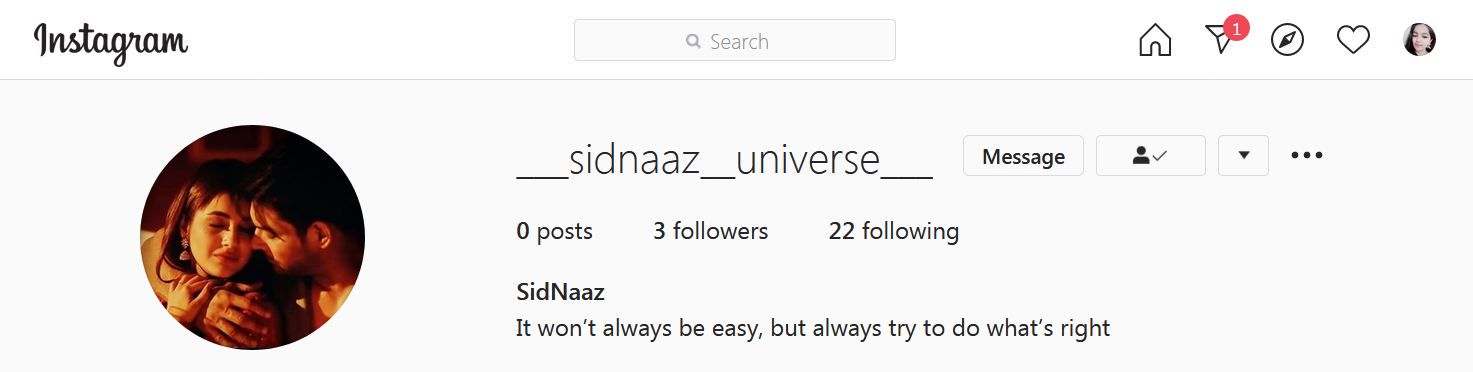Viewport: 1473px width, 372px height.
Task: View the SidNaaz couple profile picture
Action: [x=252, y=237]
